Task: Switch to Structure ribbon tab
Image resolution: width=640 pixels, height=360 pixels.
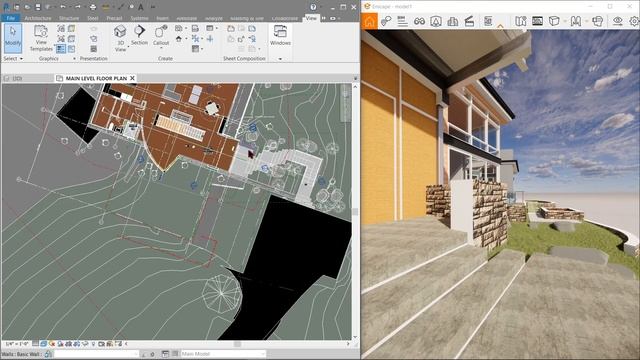Action: [69, 18]
